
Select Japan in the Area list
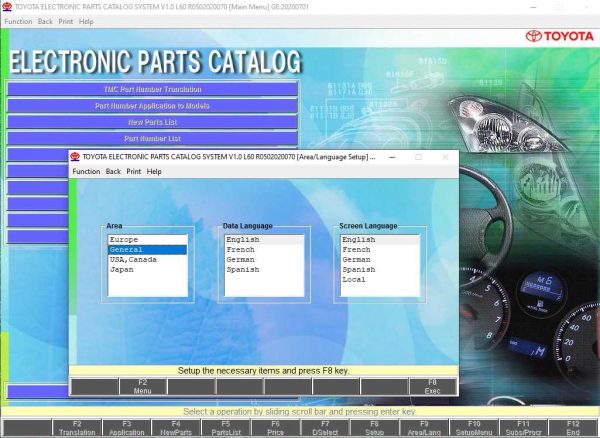(x=148, y=270)
